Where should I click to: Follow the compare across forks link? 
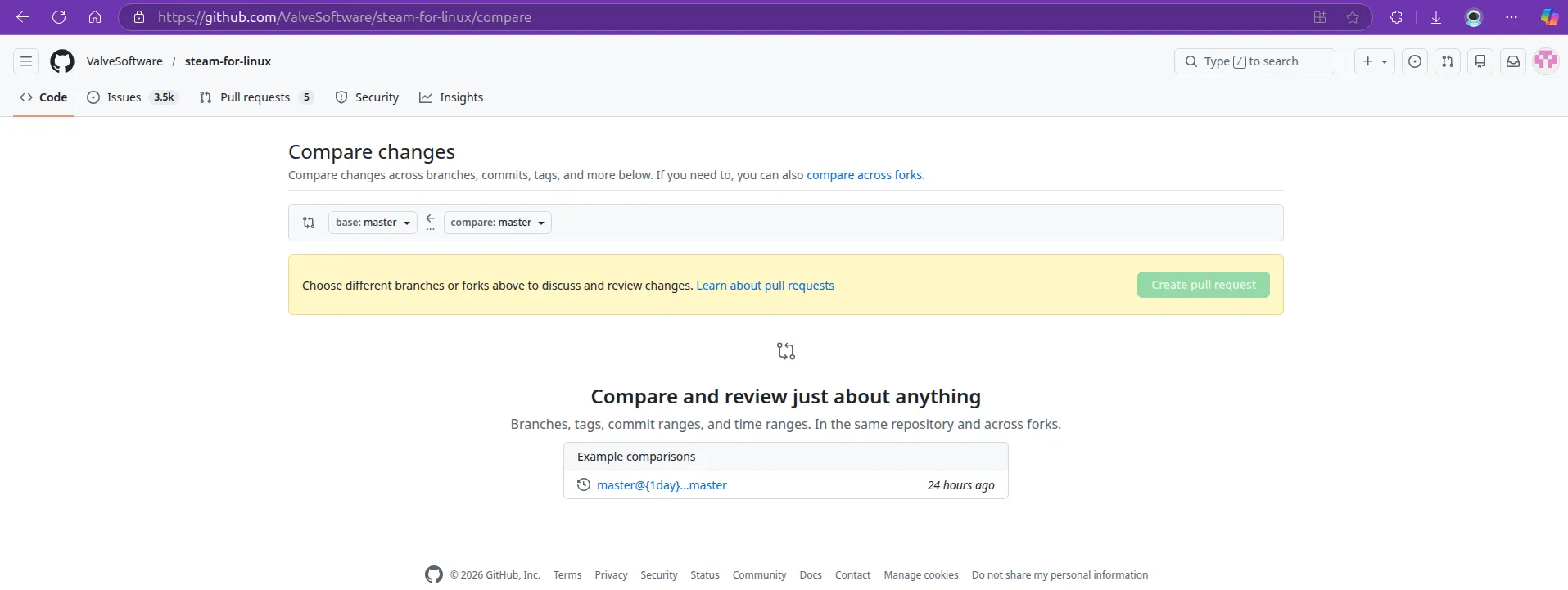click(x=864, y=175)
